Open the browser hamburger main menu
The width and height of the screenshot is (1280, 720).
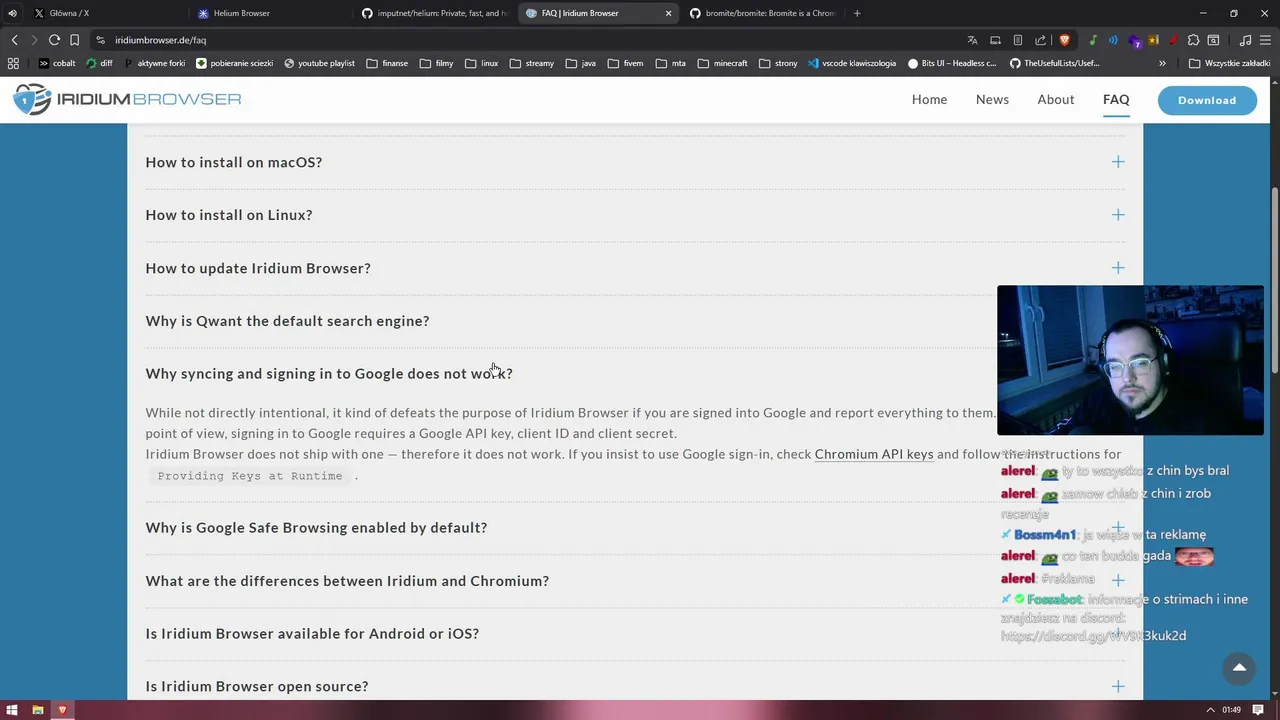[1265, 40]
